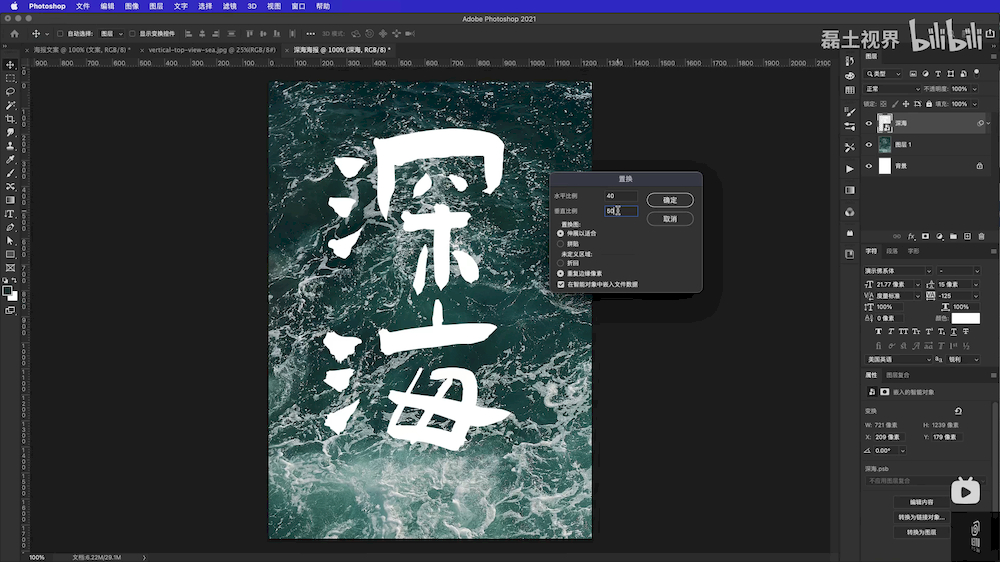Hide the 深海 layer with eye icon
The width and height of the screenshot is (1000, 562).
click(x=868, y=124)
